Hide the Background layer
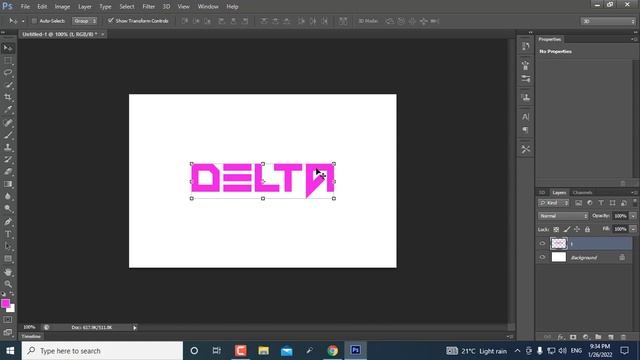The width and height of the screenshot is (640, 360). pos(542,258)
